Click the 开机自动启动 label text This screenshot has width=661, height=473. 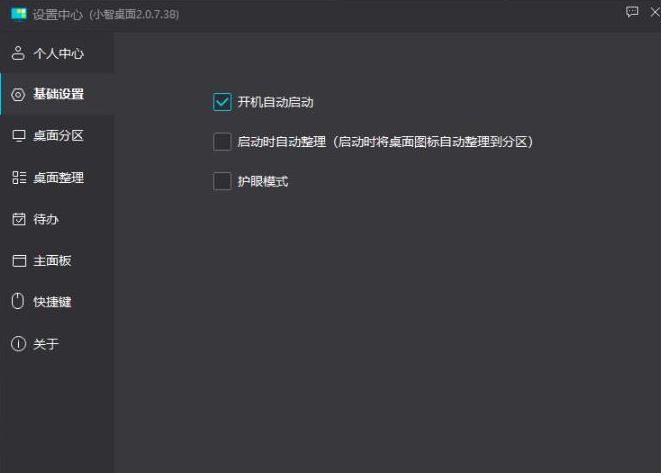point(275,102)
